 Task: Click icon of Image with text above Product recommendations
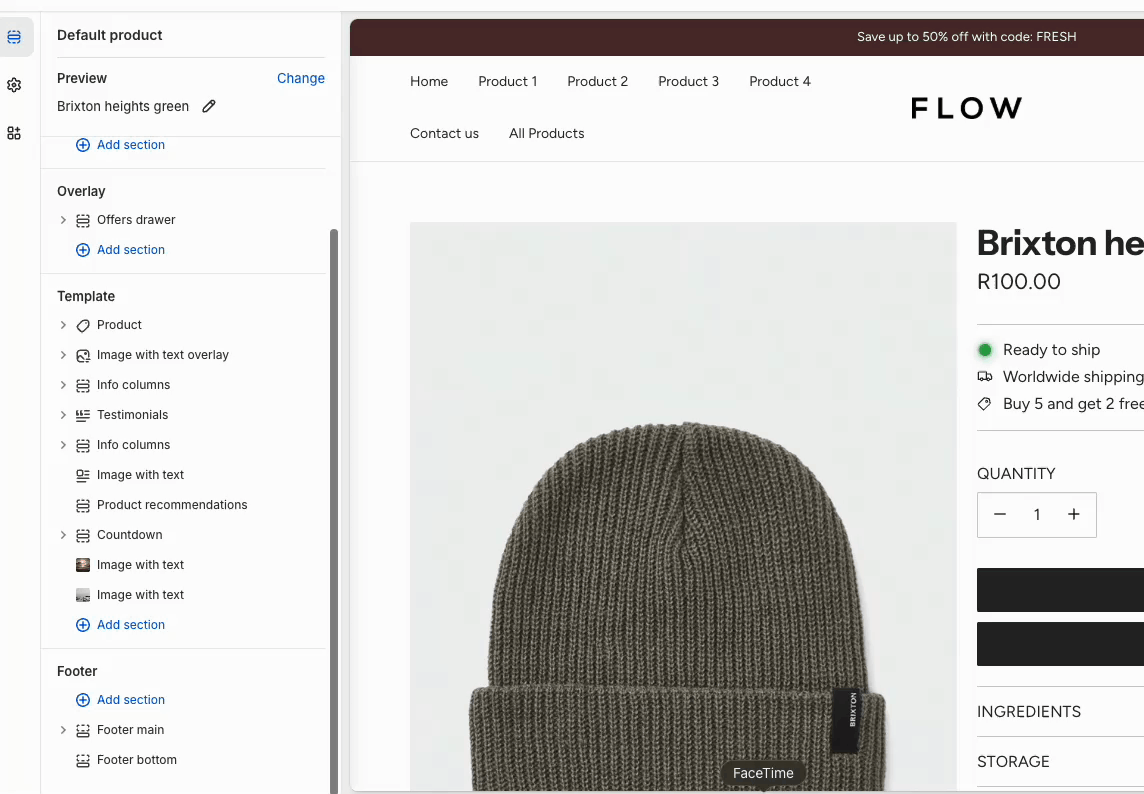pyautogui.click(x=83, y=475)
